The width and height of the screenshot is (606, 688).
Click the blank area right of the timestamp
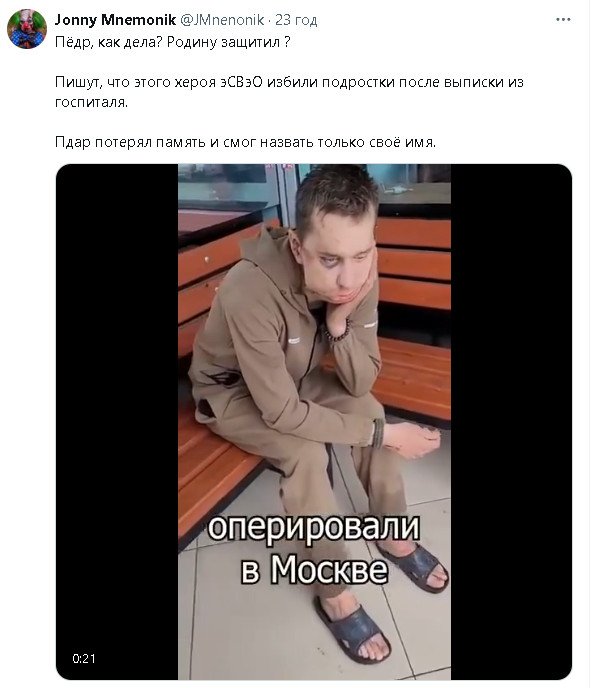(x=434, y=20)
